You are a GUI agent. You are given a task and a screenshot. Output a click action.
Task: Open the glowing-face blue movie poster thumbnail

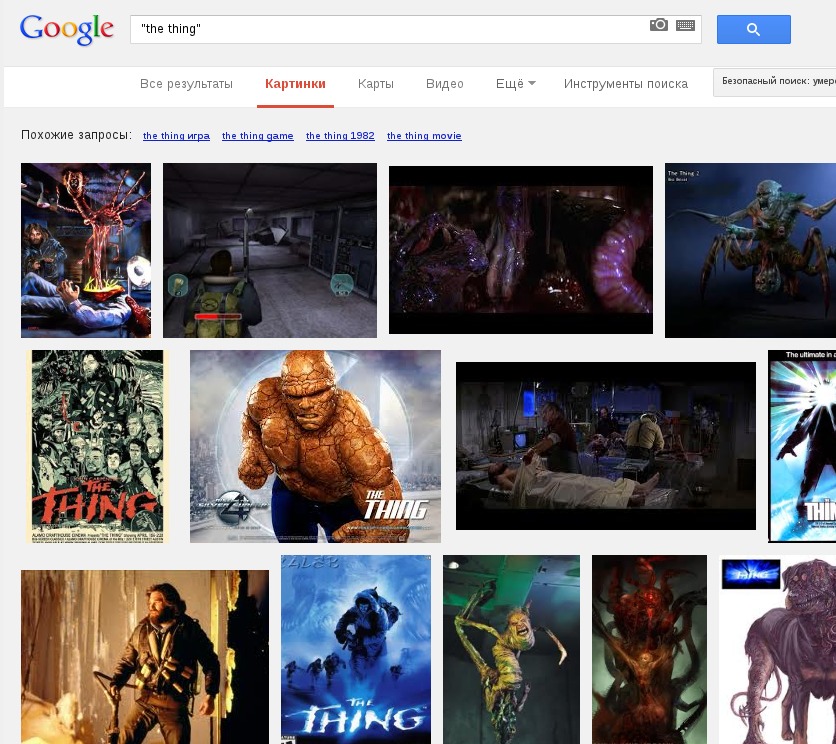point(802,446)
